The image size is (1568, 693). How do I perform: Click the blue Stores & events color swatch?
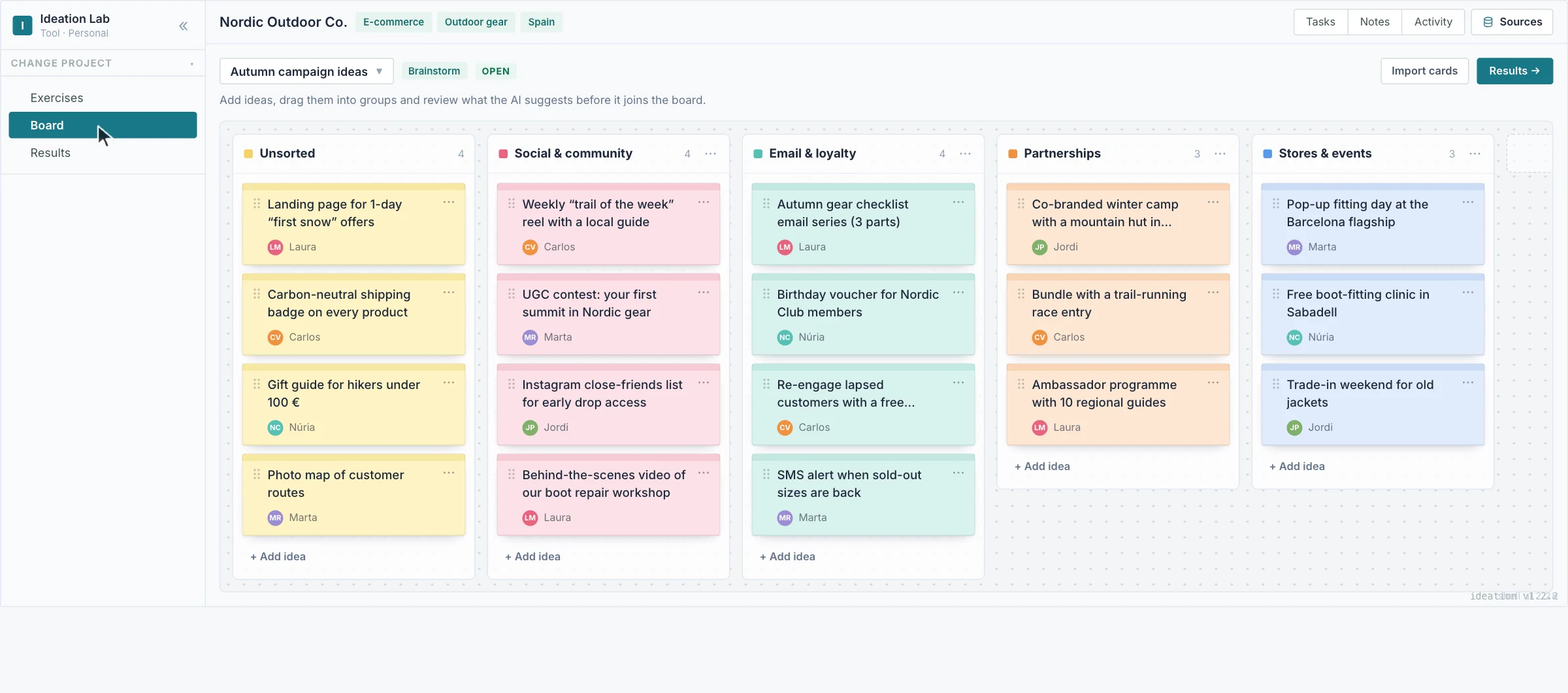1267,154
